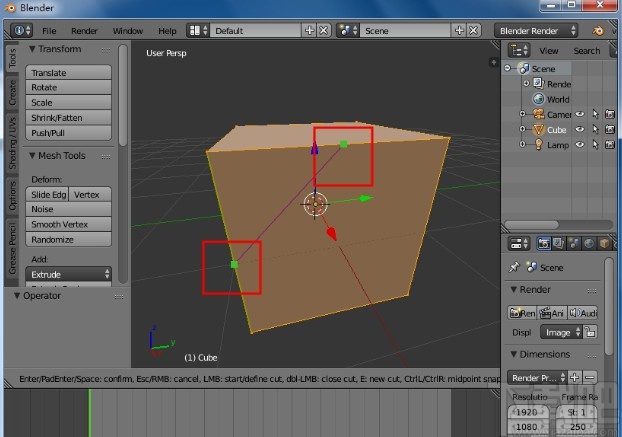
Task: Click the World globe icon in outliner
Action: (x=538, y=99)
